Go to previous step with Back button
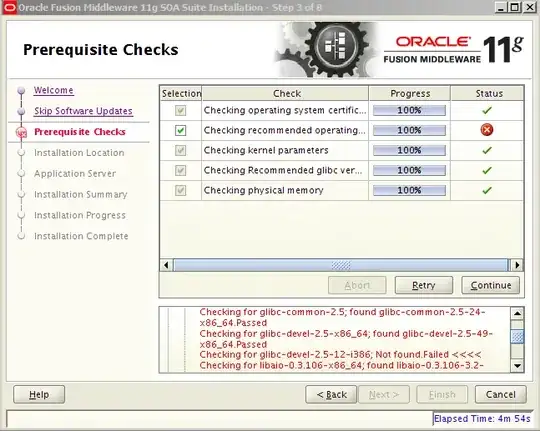Viewport: 540px width, 431px height. point(331,394)
